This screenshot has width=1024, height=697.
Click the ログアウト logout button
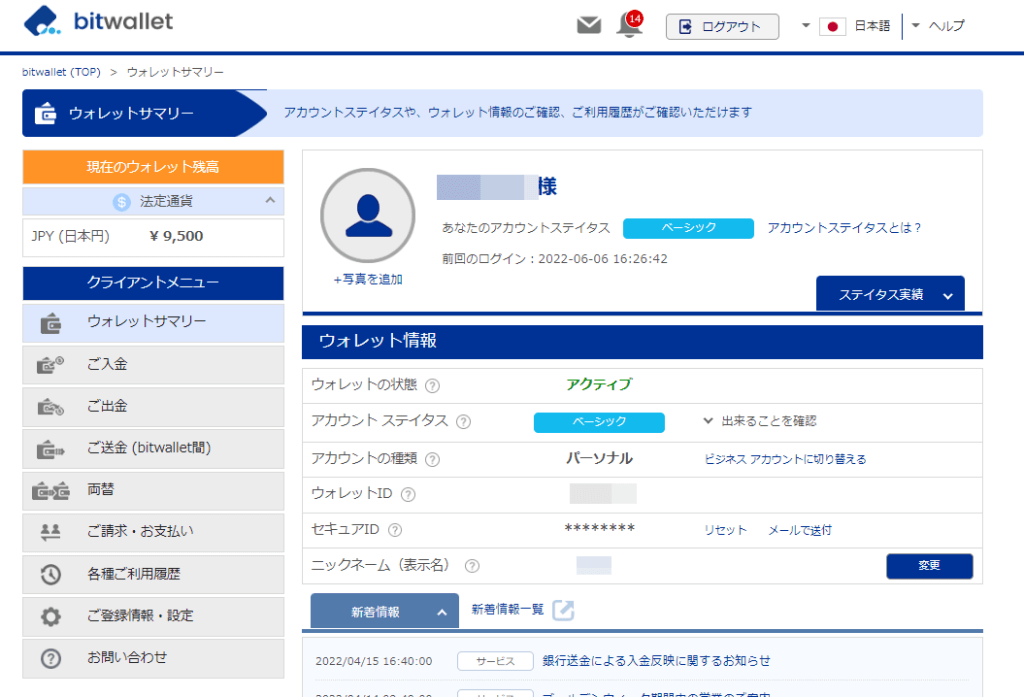(x=722, y=27)
